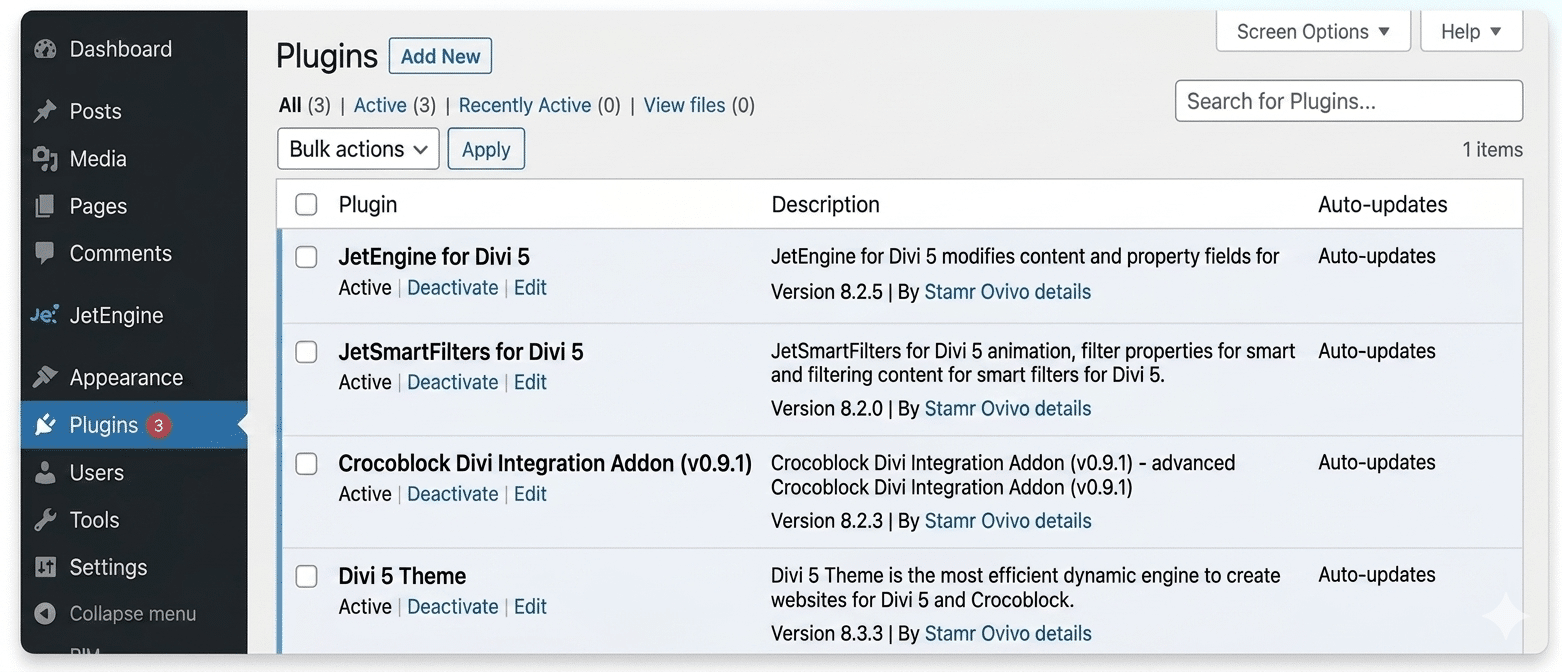Click the Comments bubble icon

point(45,253)
